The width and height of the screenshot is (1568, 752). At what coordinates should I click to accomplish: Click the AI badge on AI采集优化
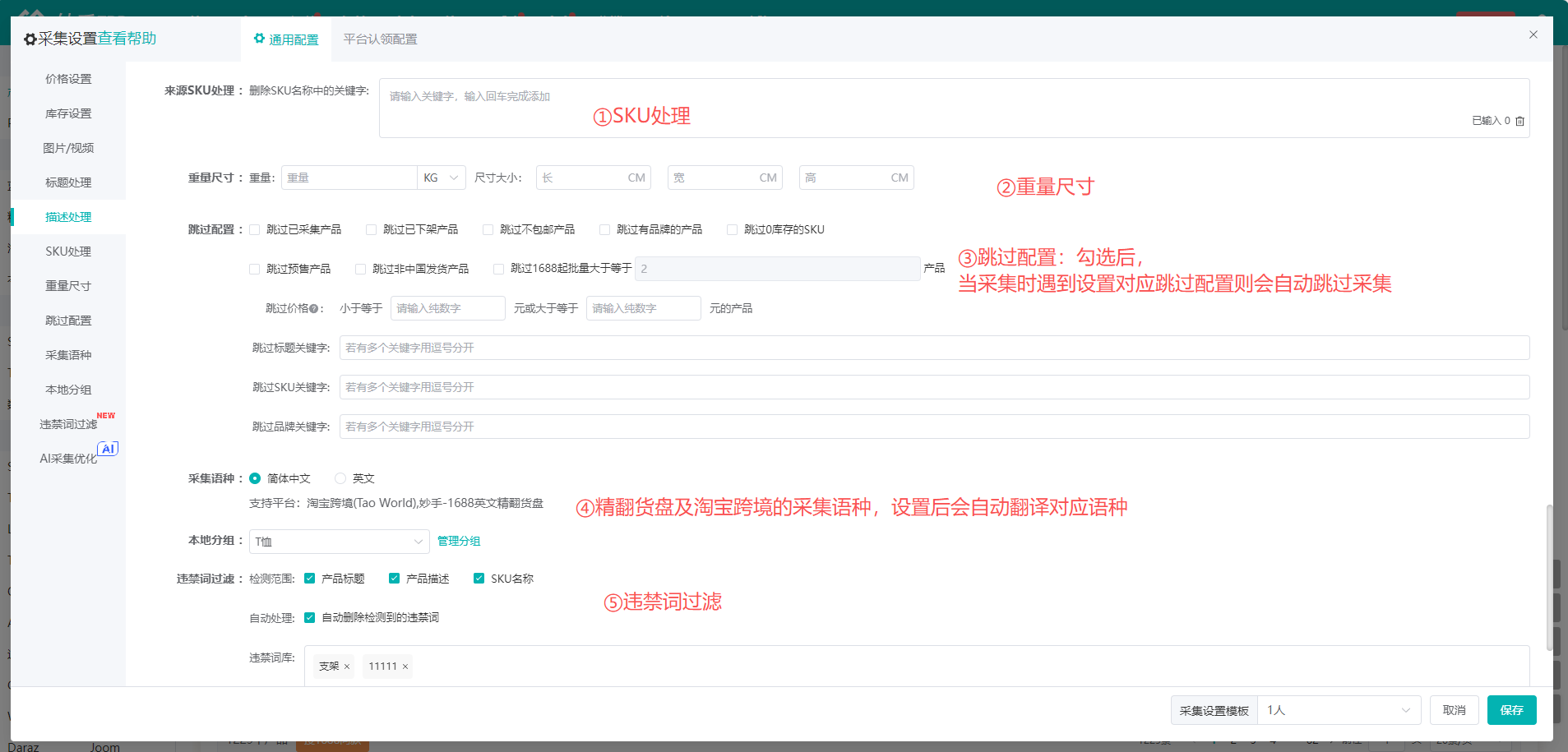(x=108, y=449)
